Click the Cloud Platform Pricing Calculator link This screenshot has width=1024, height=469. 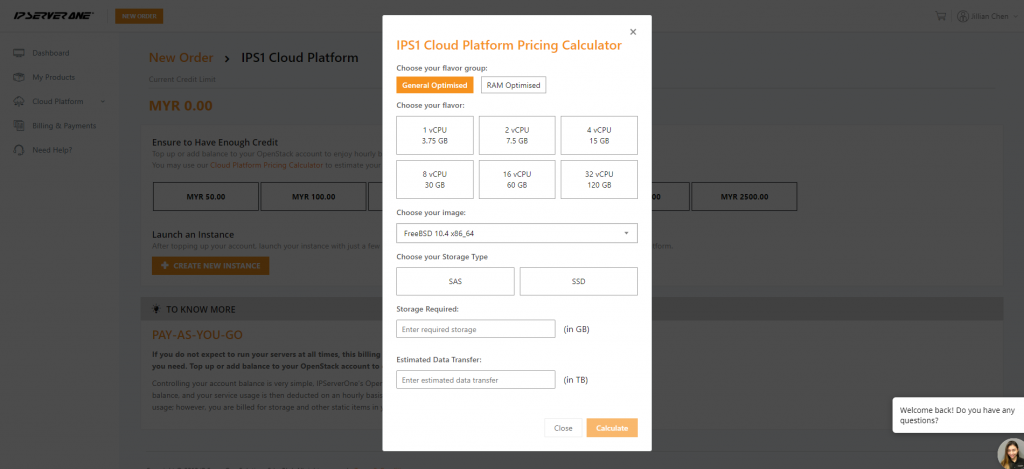point(266,165)
